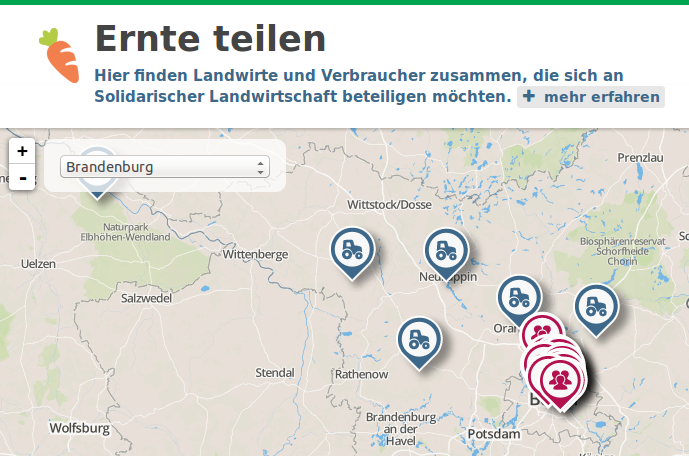Click the carrot logo icon
The image size is (689, 456).
click(x=60, y=56)
